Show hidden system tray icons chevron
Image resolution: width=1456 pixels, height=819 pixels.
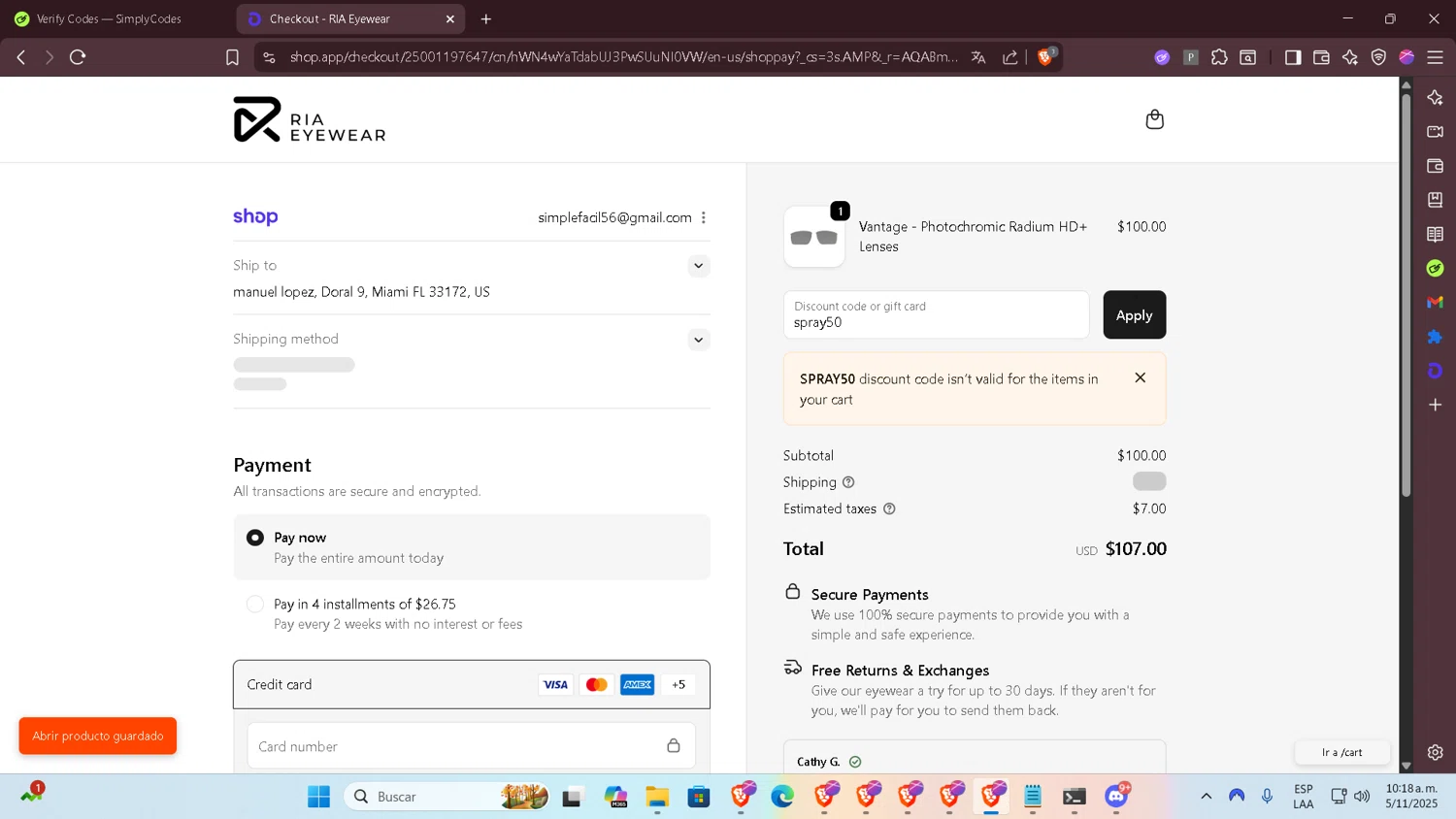point(1206,797)
